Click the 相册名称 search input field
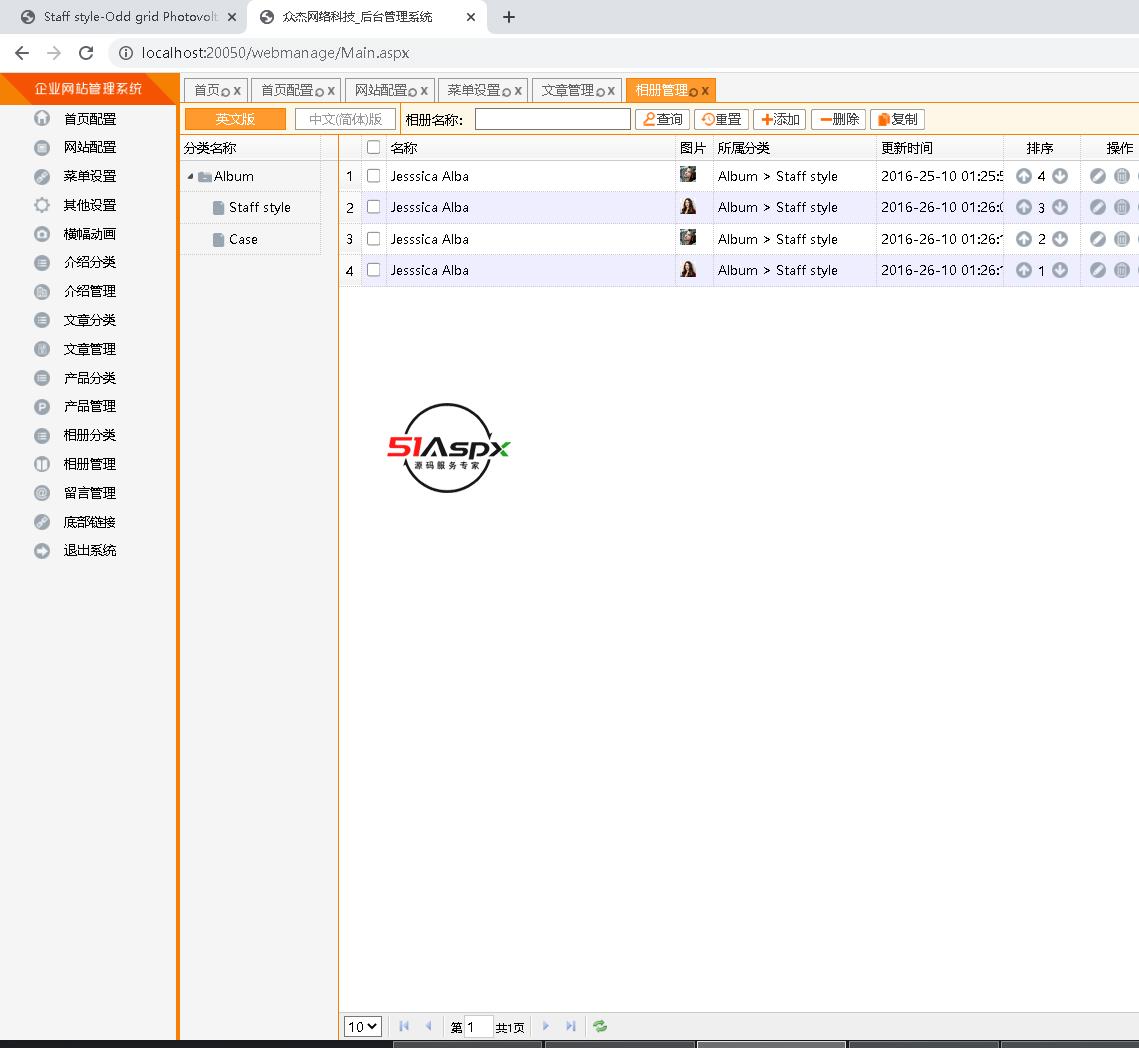The width and height of the screenshot is (1139, 1048). [x=552, y=119]
